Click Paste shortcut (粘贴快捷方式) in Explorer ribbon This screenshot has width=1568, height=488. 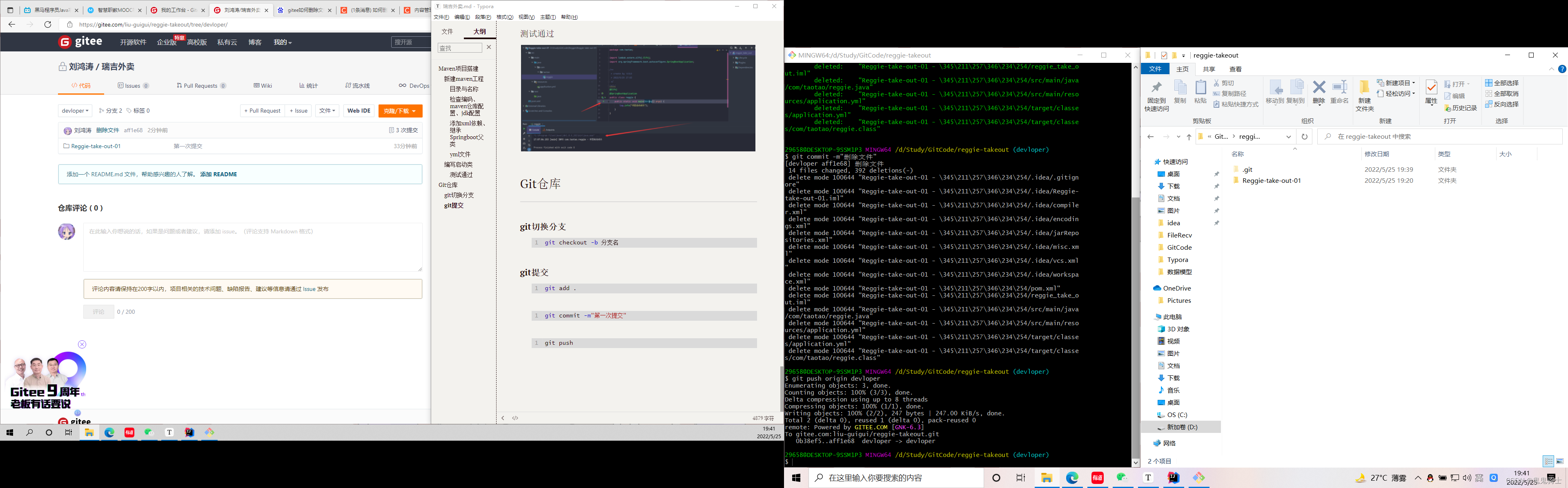(1236, 104)
